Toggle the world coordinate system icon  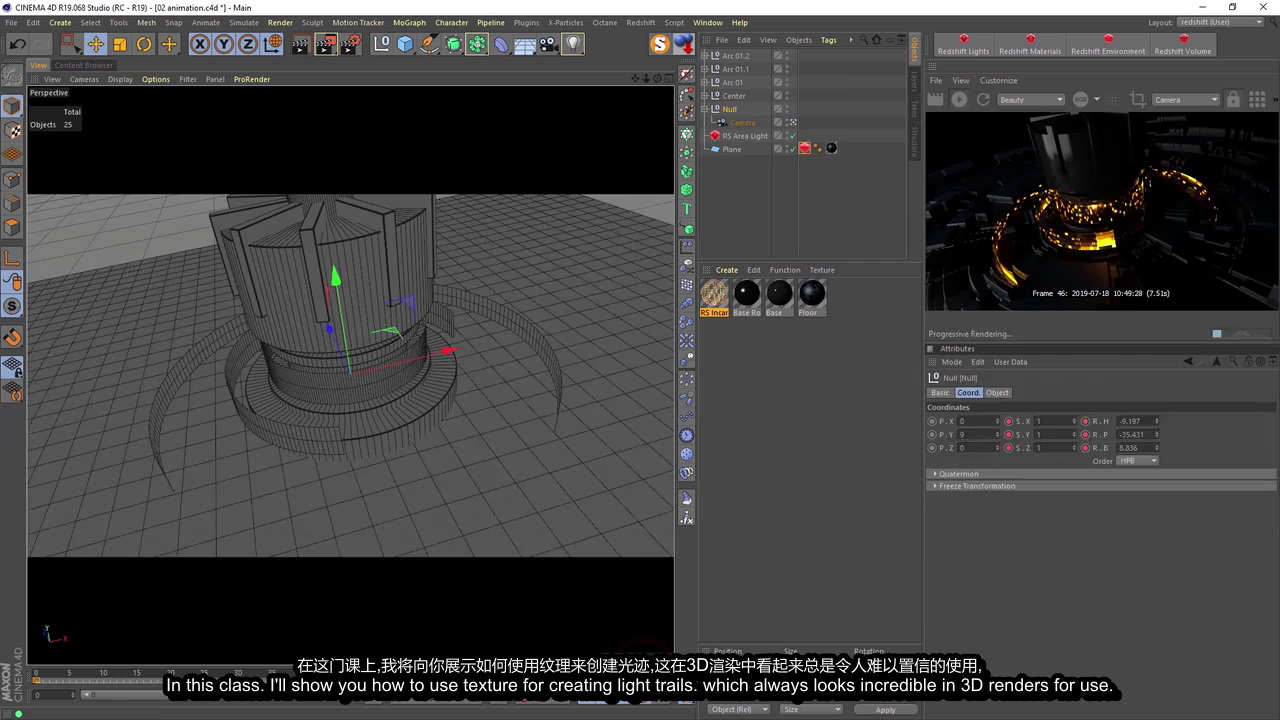[272, 44]
